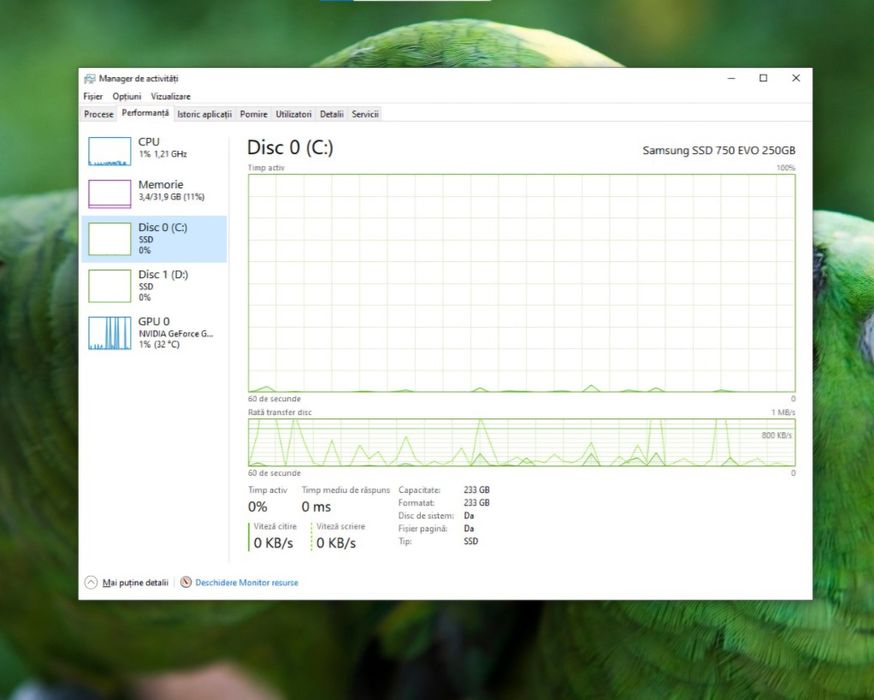Close the Manager de activități window

coord(796,79)
